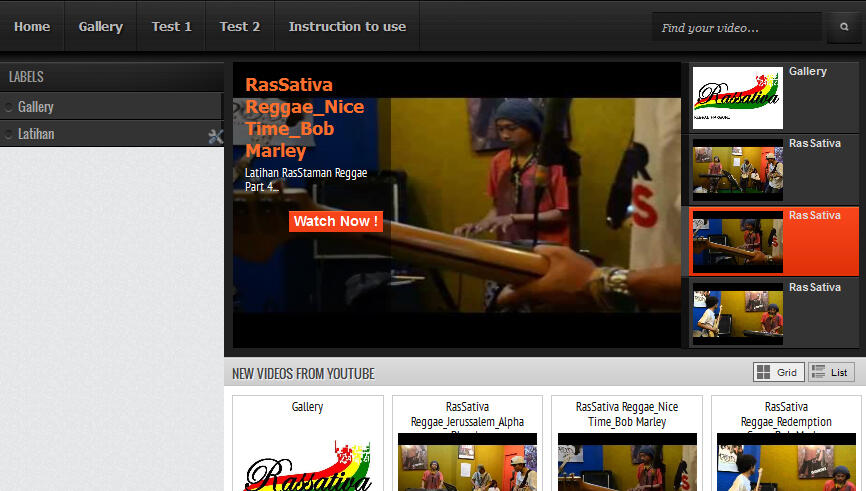Image resolution: width=866 pixels, height=491 pixels.
Task: Open Instruction to use page
Action: (347, 27)
